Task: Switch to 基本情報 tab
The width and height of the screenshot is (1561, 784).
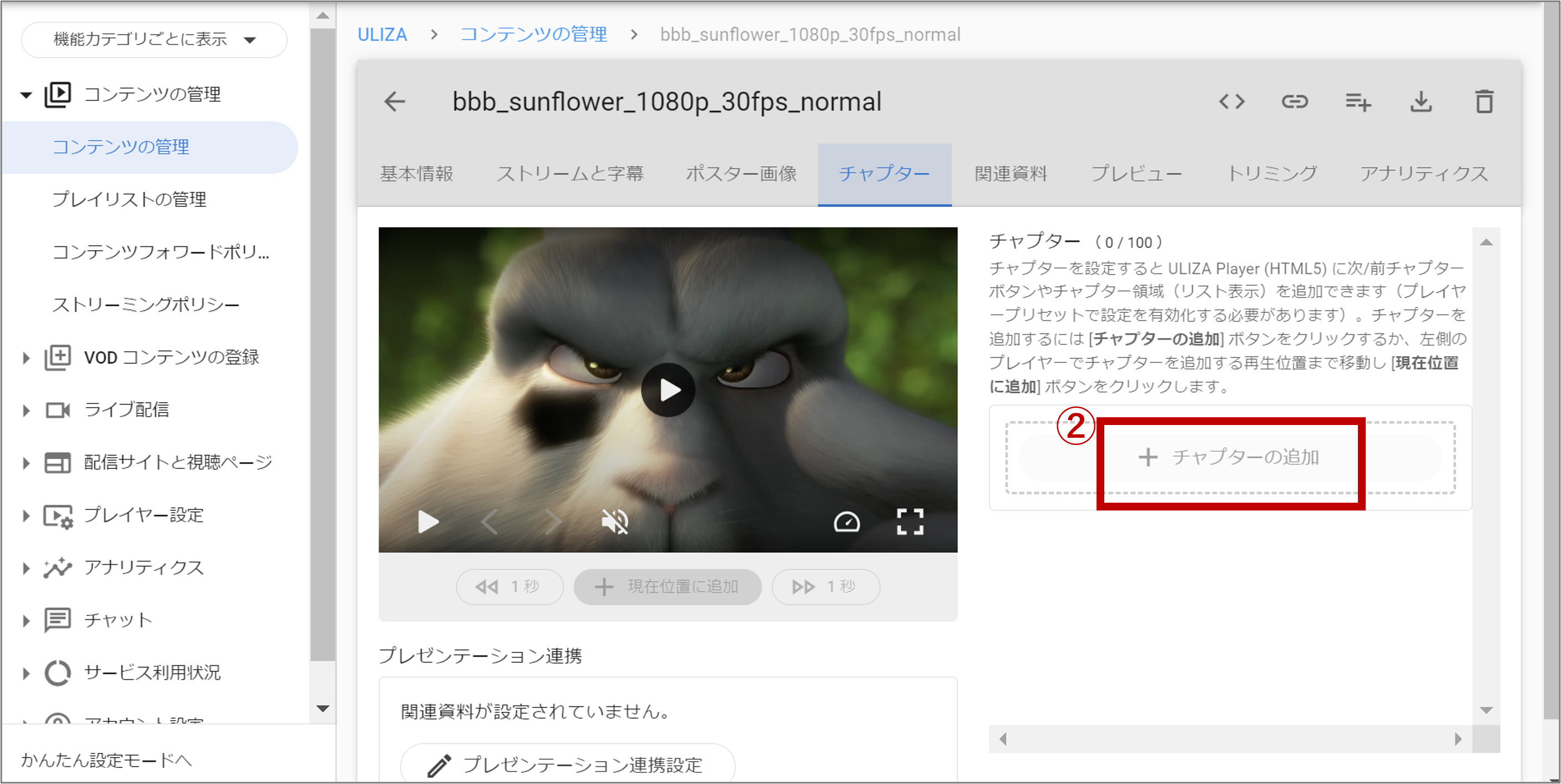Action: pos(416,174)
